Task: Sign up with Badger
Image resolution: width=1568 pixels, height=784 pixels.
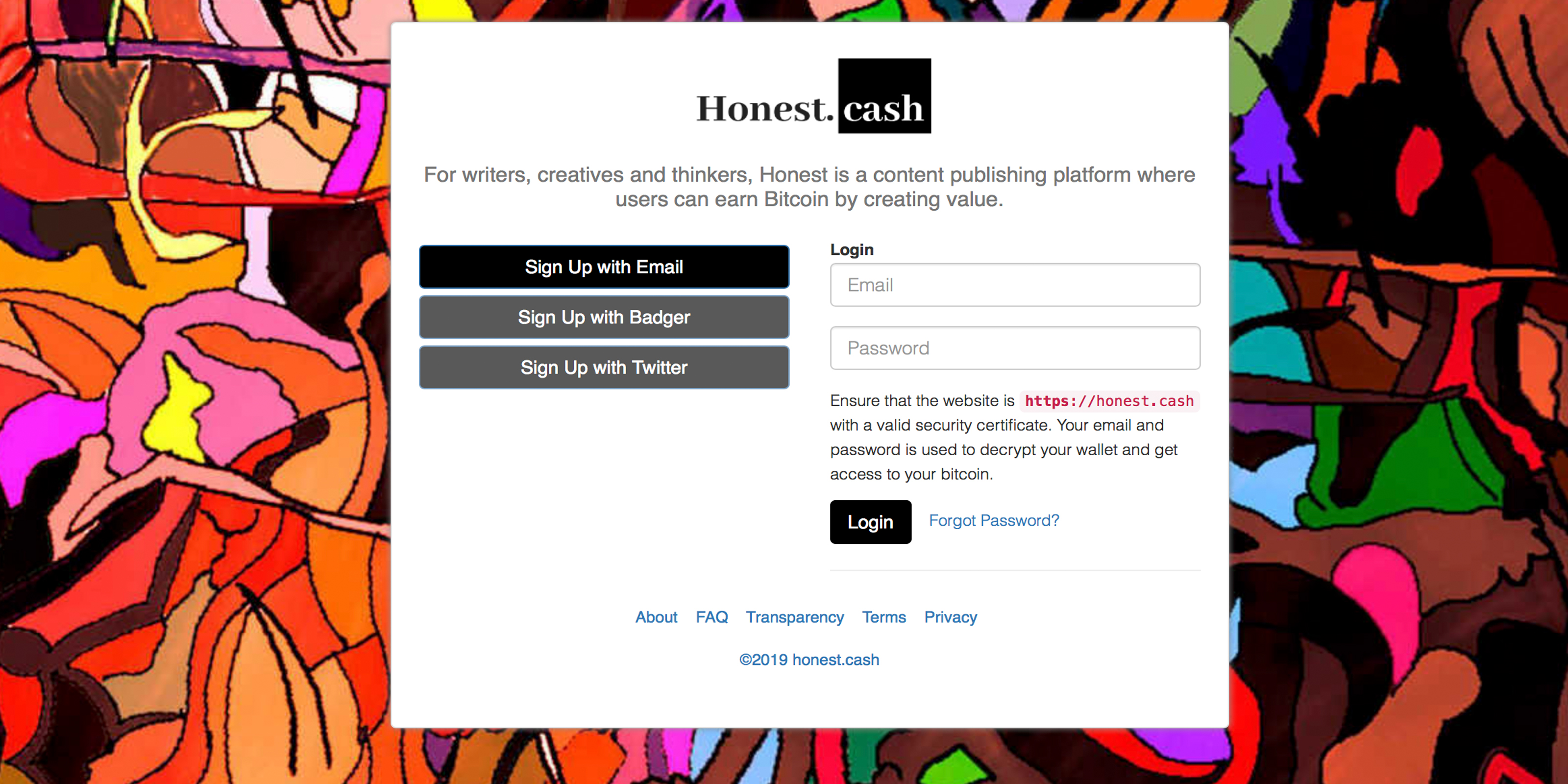Action: [603, 317]
